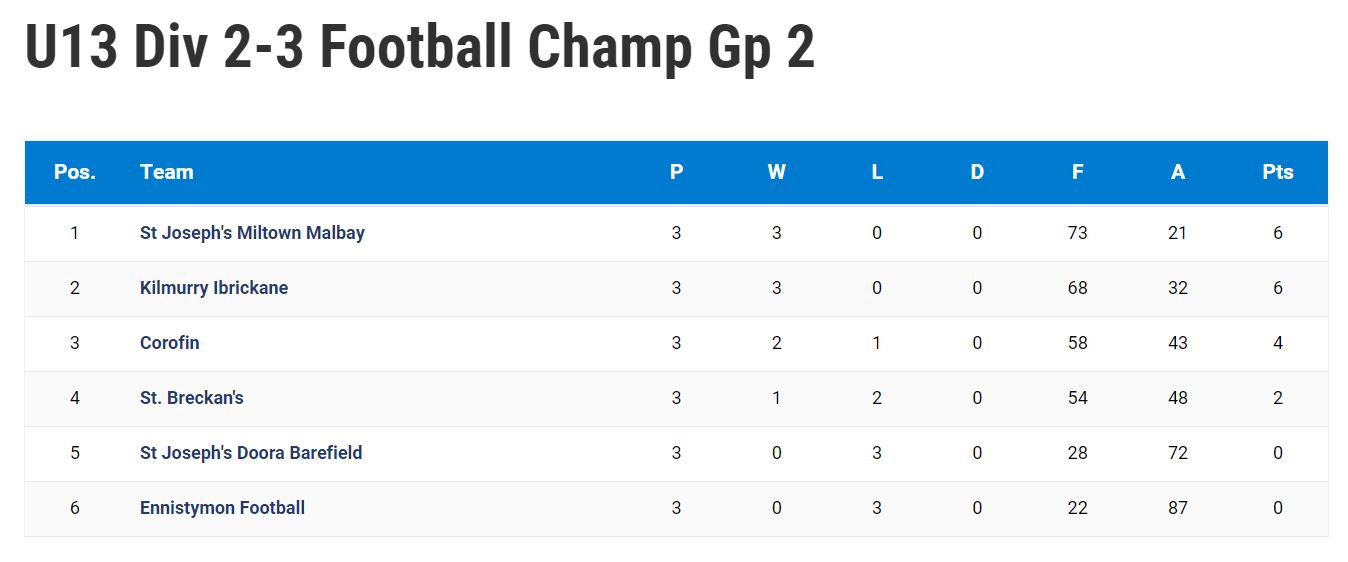This screenshot has height=562, width=1348.
Task: Click position number 5 in the table
Action: [75, 453]
